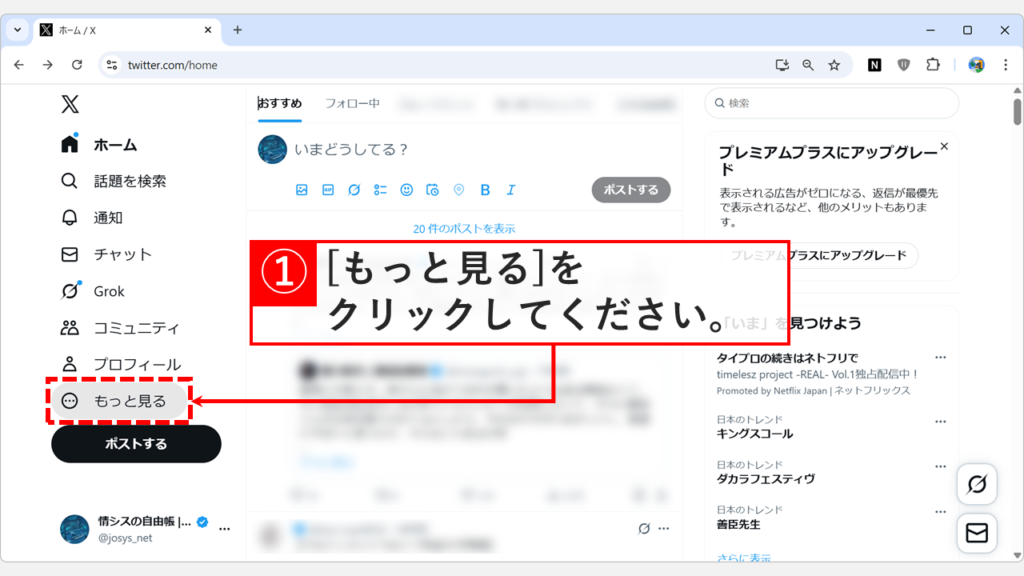The height and width of the screenshot is (576, 1024).
Task: Apply bold formatting in compose box
Action: coord(485,190)
